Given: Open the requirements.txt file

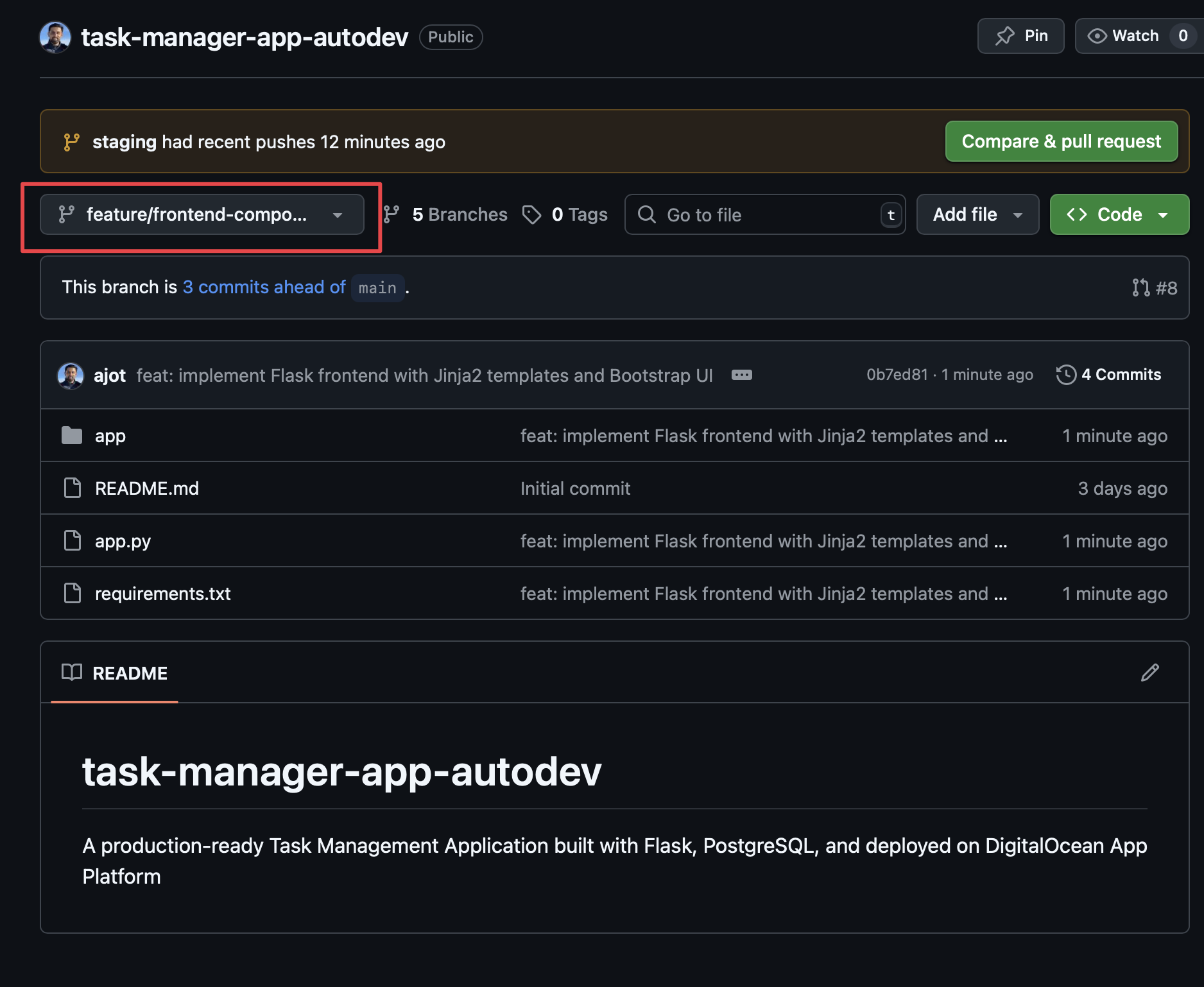Looking at the screenshot, I should [x=163, y=594].
